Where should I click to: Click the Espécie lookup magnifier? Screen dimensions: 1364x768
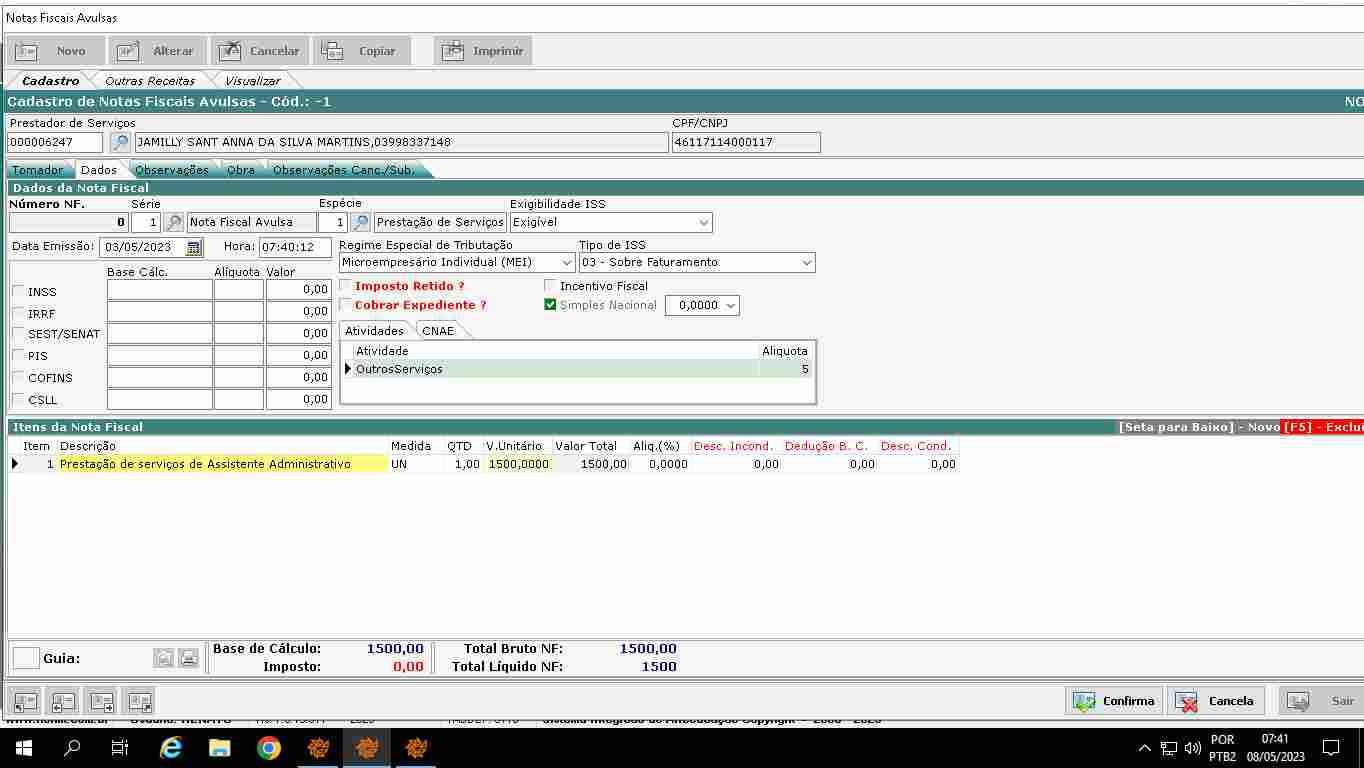click(x=360, y=222)
